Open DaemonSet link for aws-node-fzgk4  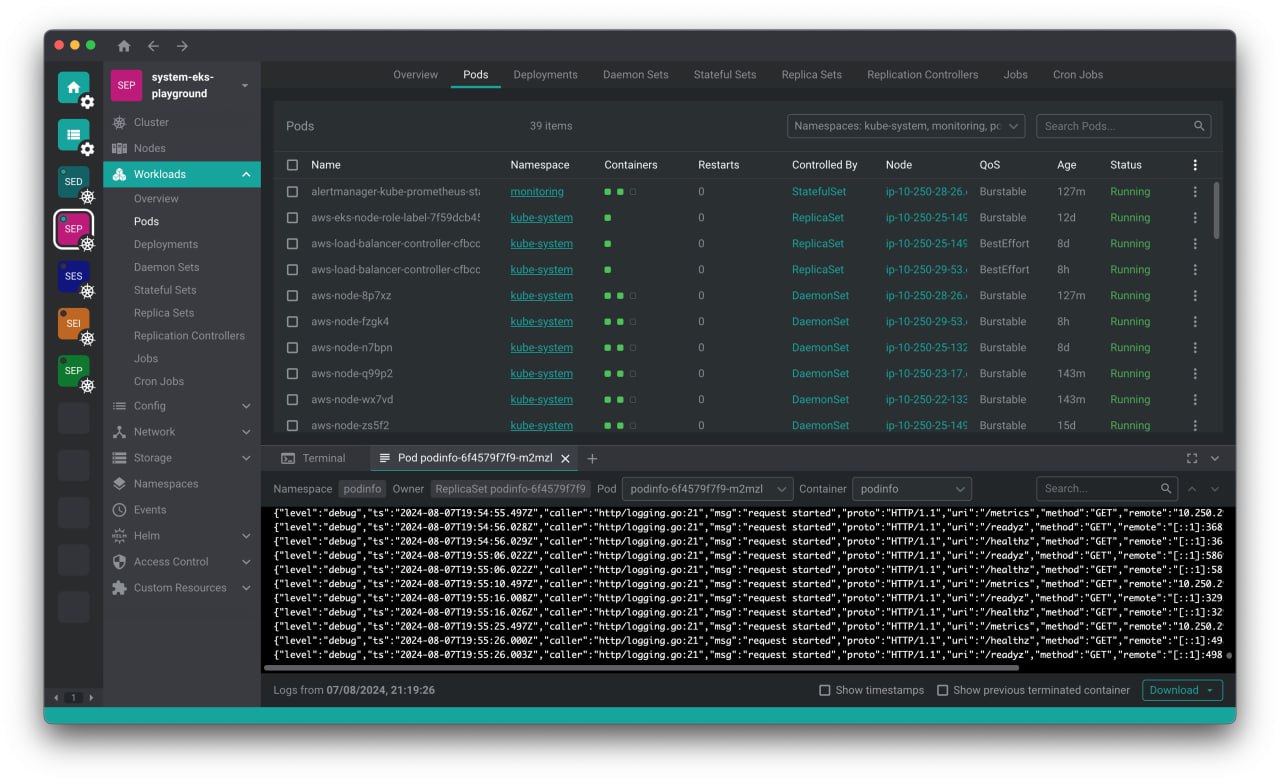coord(820,322)
